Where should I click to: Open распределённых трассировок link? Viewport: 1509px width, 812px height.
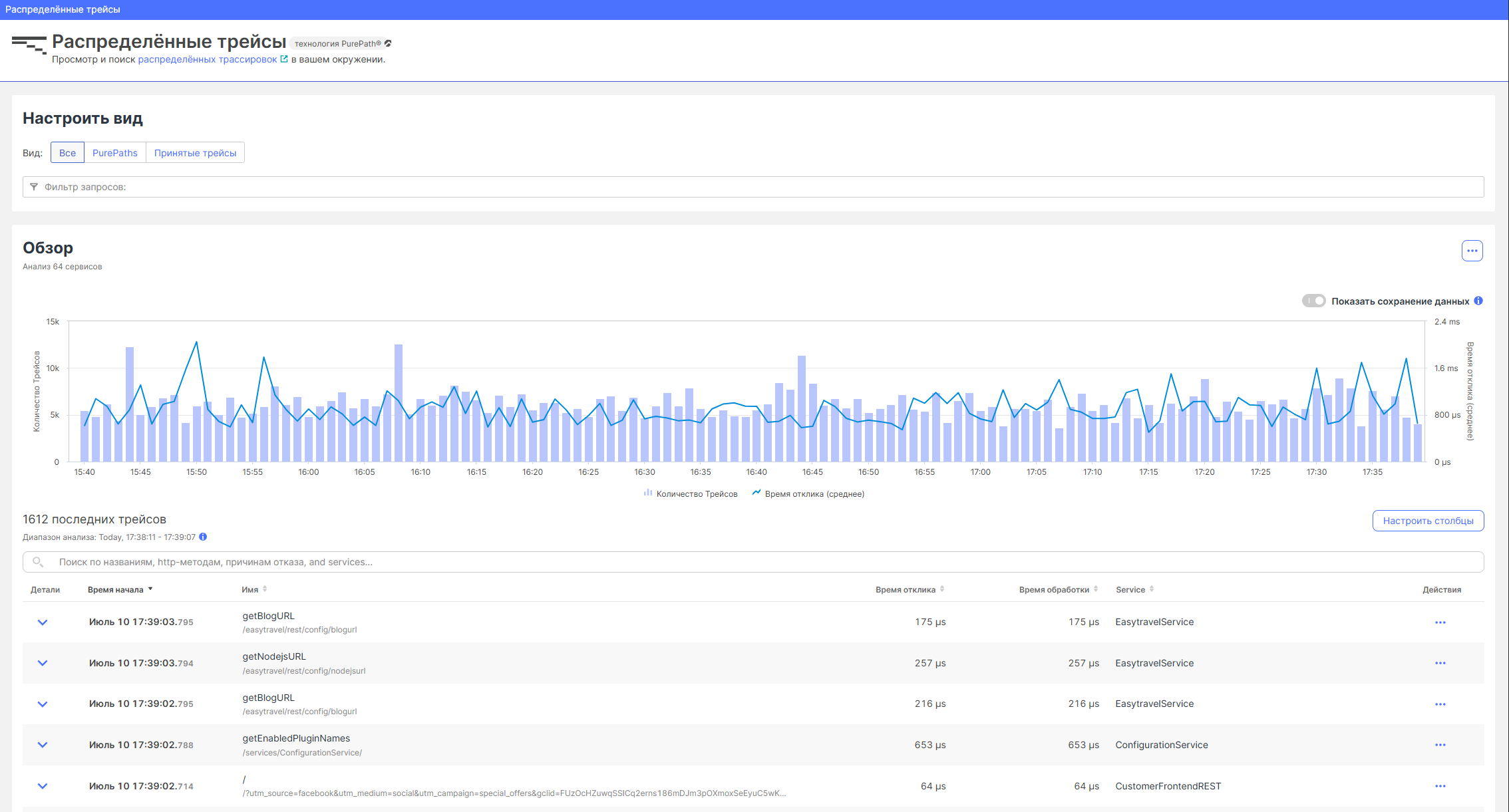click(x=207, y=59)
